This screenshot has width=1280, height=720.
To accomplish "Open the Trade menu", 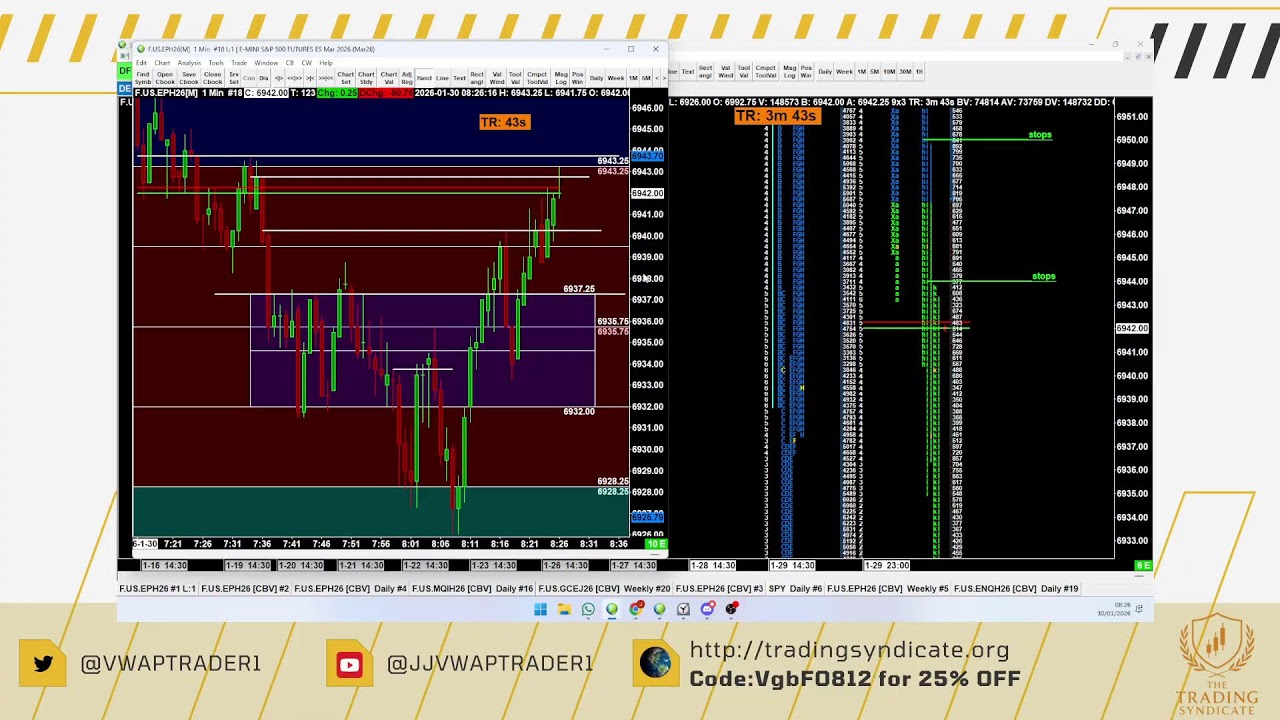I will point(239,63).
